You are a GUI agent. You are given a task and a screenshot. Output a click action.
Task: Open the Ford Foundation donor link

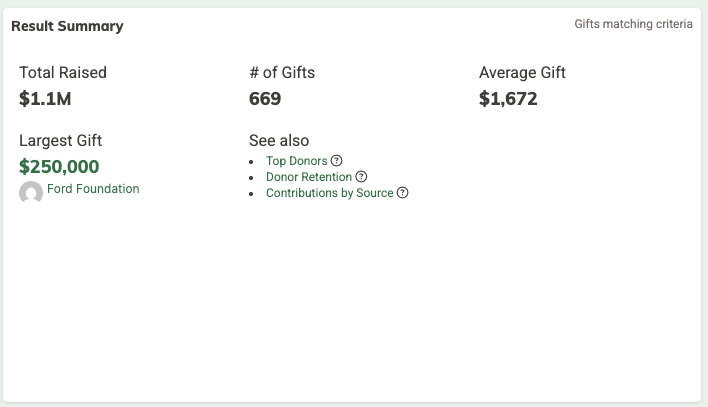93,189
